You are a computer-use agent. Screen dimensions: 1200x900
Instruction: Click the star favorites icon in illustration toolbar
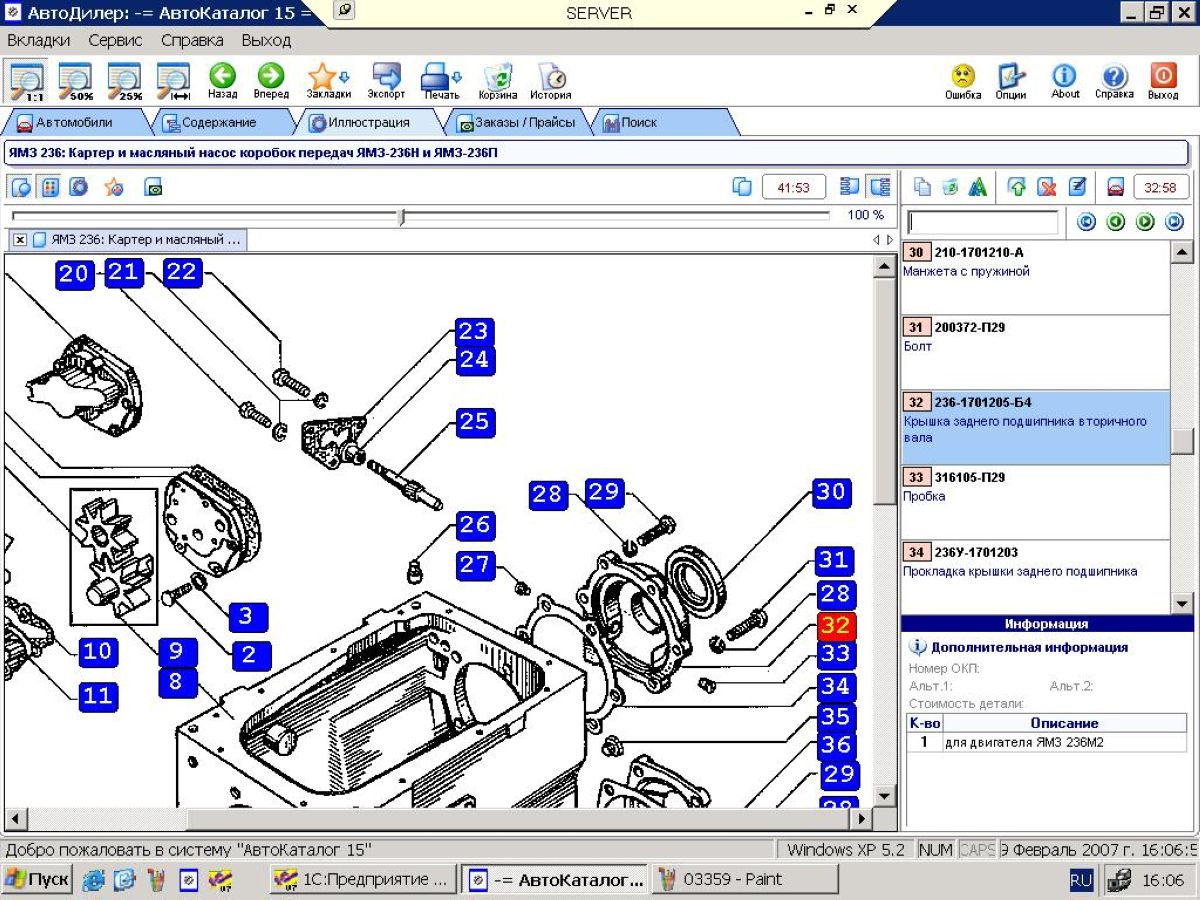coord(114,187)
